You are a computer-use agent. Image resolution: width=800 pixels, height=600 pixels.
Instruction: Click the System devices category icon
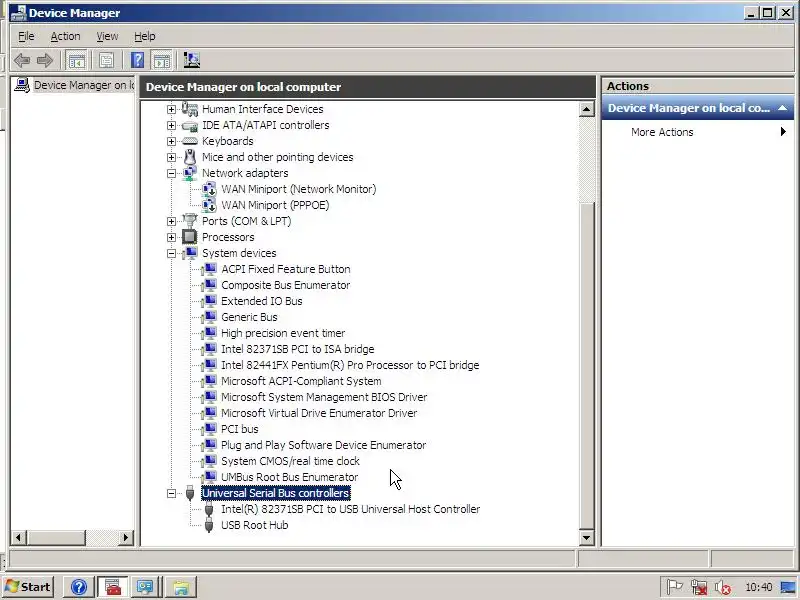coord(190,253)
